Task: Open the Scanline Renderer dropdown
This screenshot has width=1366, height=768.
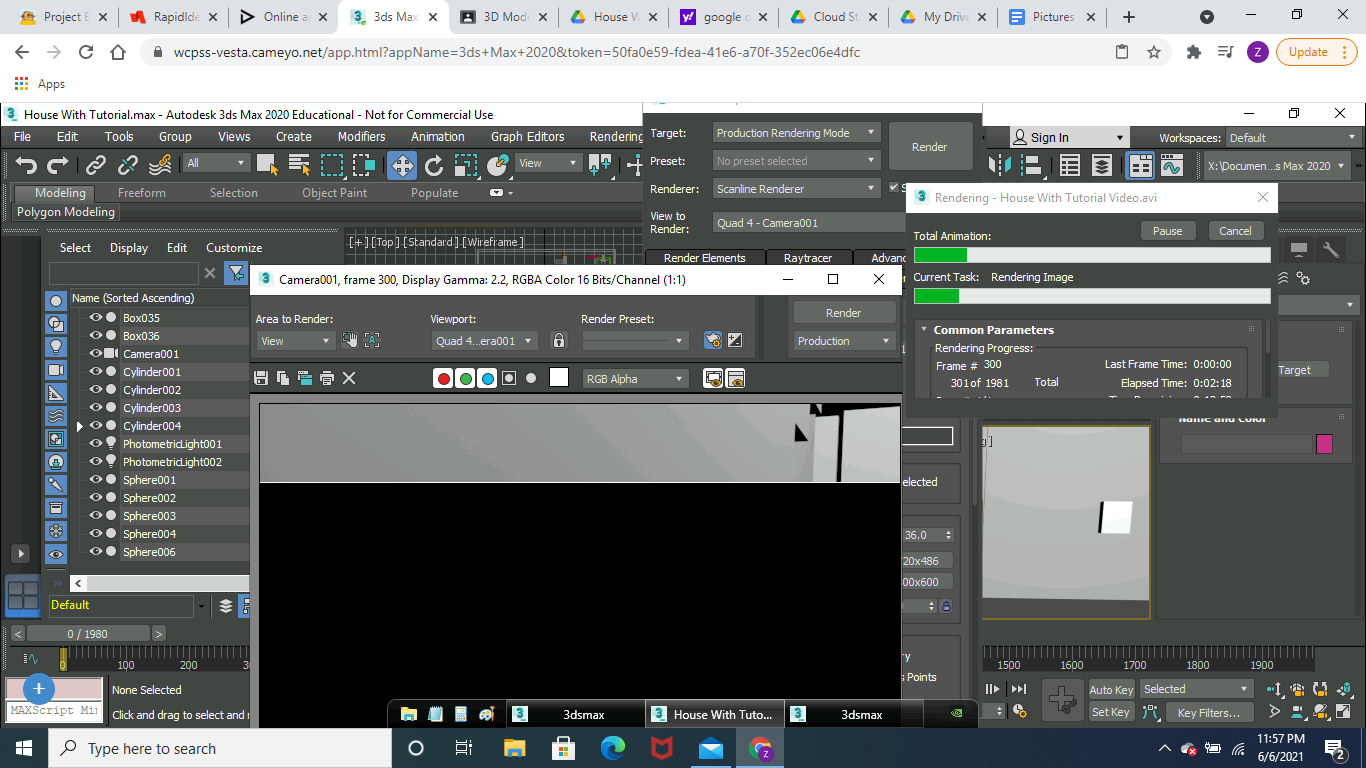Action: click(x=796, y=189)
